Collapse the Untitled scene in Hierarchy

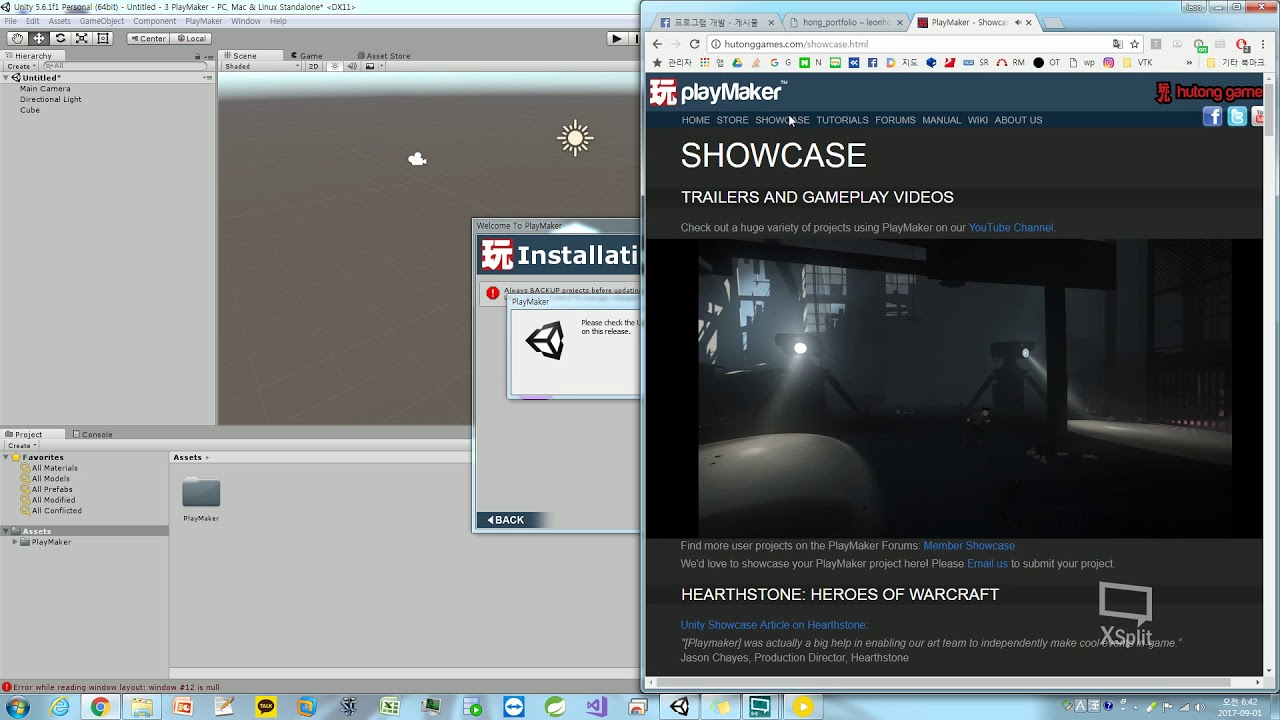[x=6, y=78]
